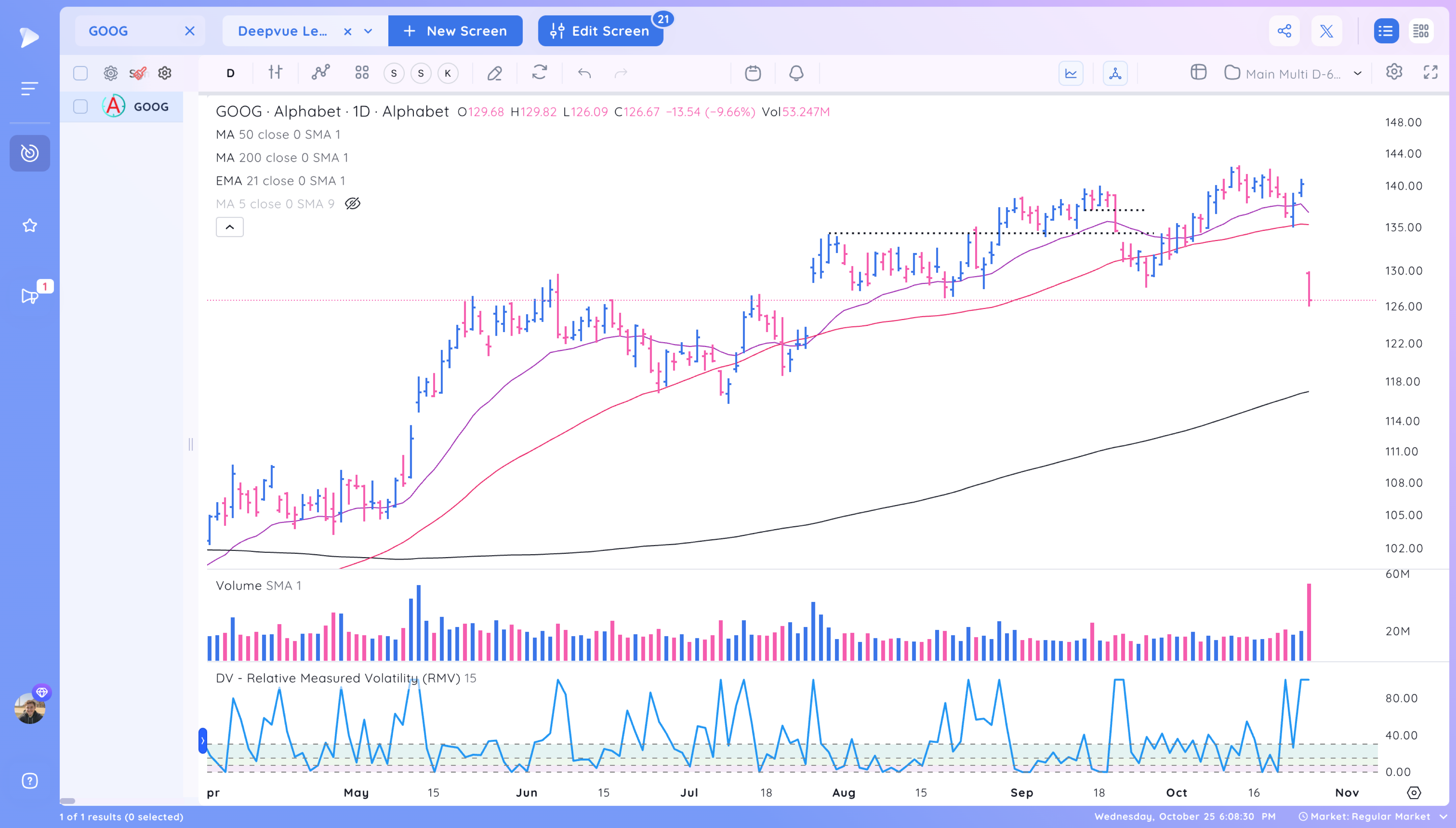Toggle the second S circle button
The width and height of the screenshot is (1456, 828).
click(420, 73)
